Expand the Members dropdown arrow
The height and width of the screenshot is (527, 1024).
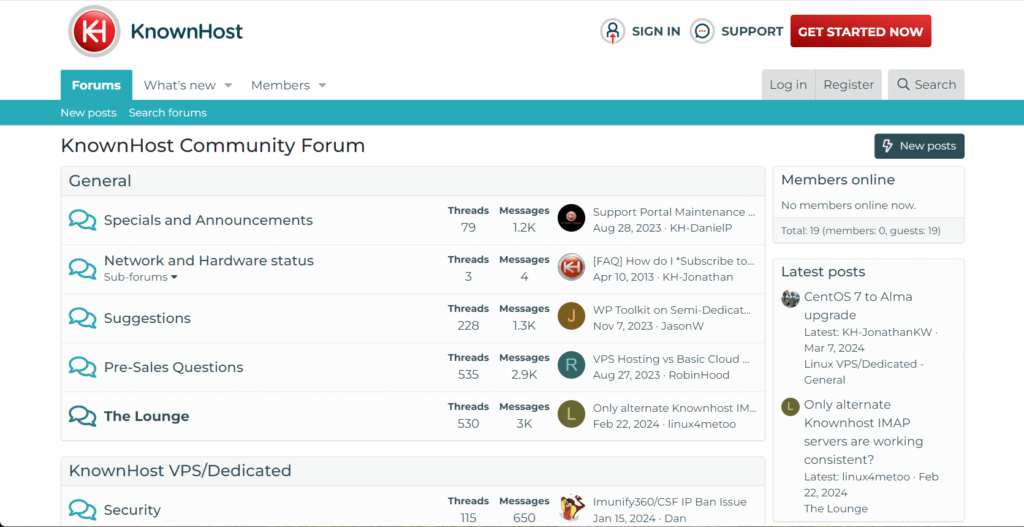[322, 86]
